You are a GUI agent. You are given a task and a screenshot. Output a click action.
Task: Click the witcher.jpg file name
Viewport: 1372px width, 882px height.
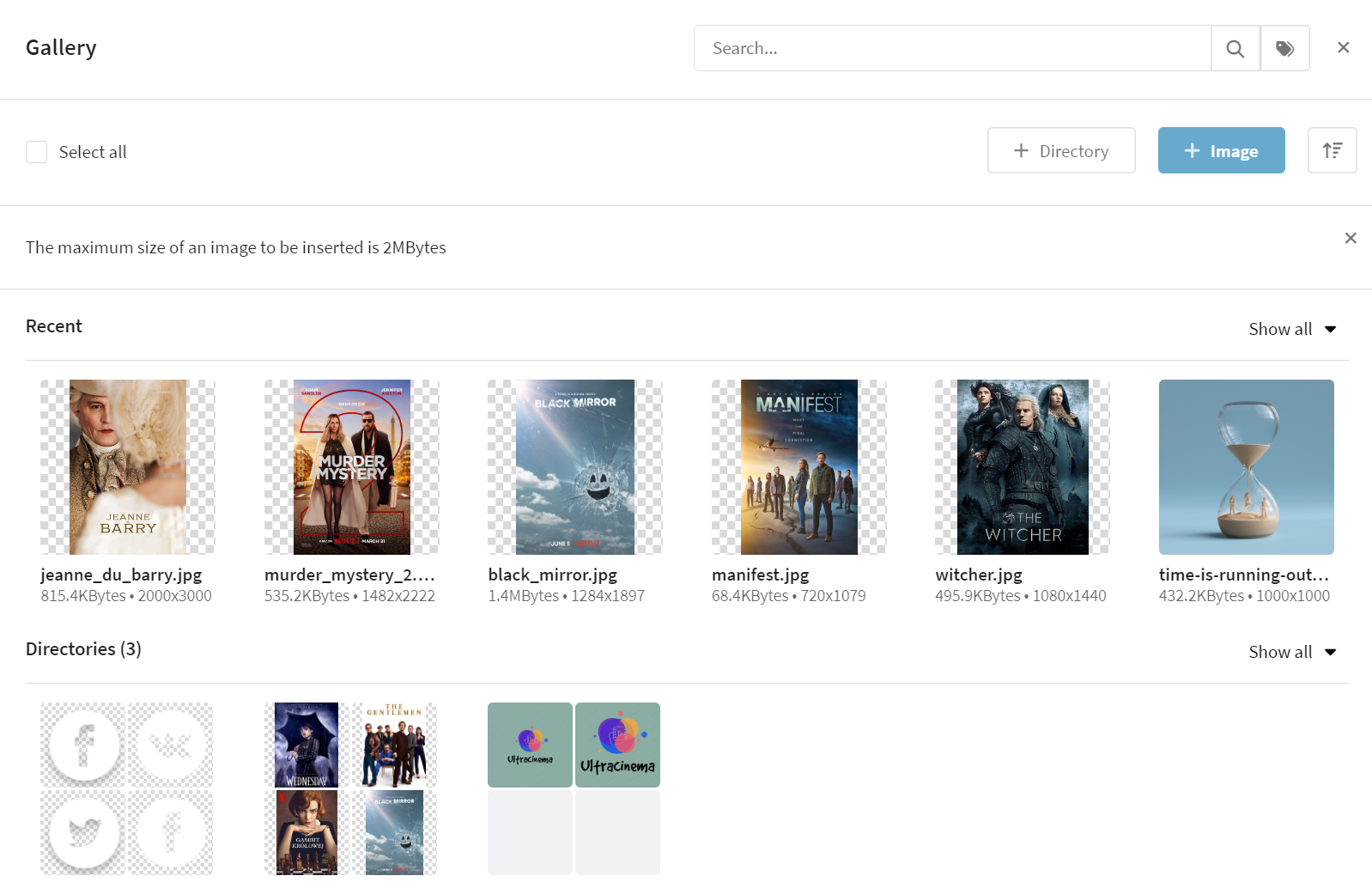pos(979,575)
